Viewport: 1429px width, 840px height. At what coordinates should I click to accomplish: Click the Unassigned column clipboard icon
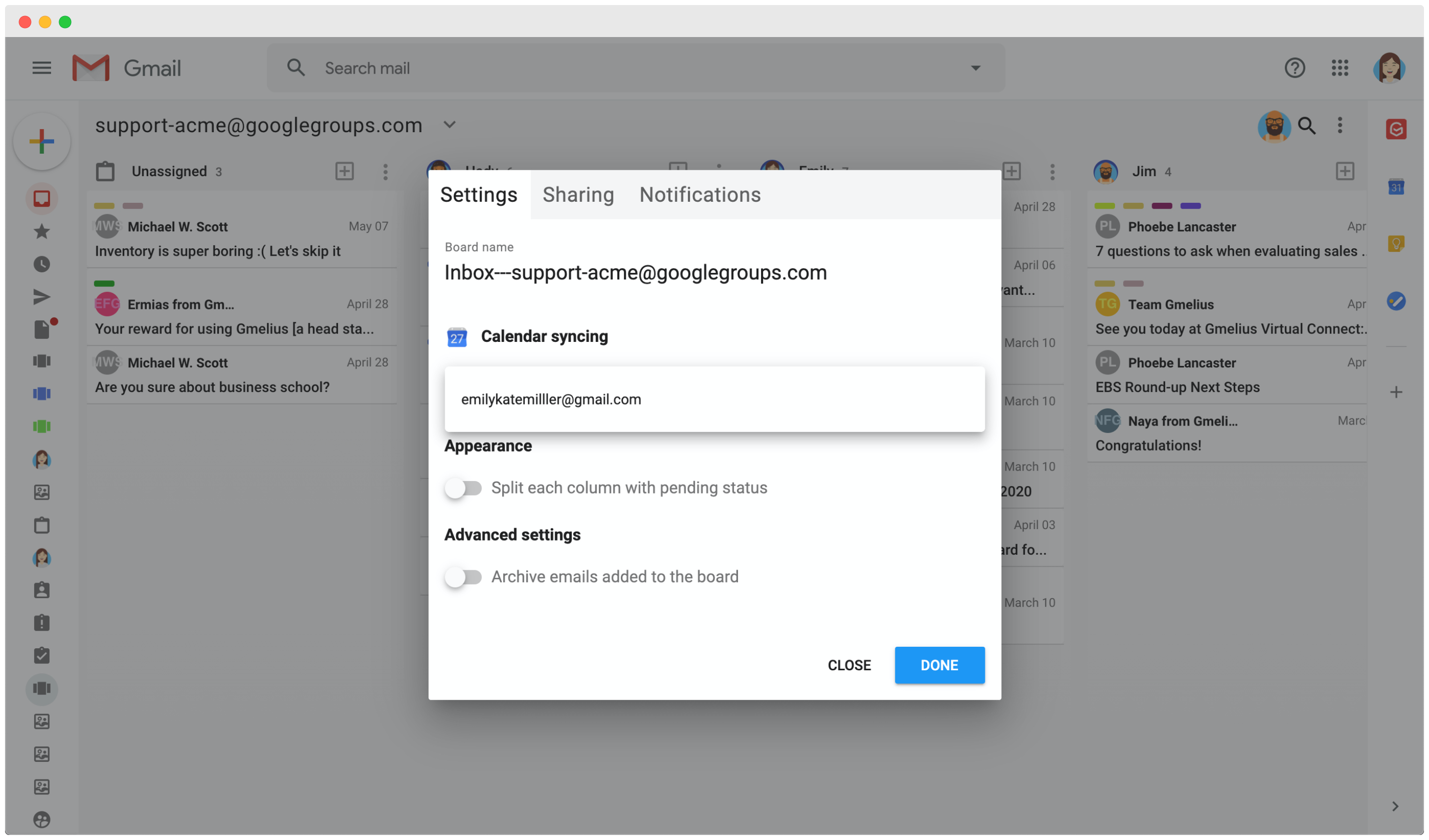click(x=105, y=171)
